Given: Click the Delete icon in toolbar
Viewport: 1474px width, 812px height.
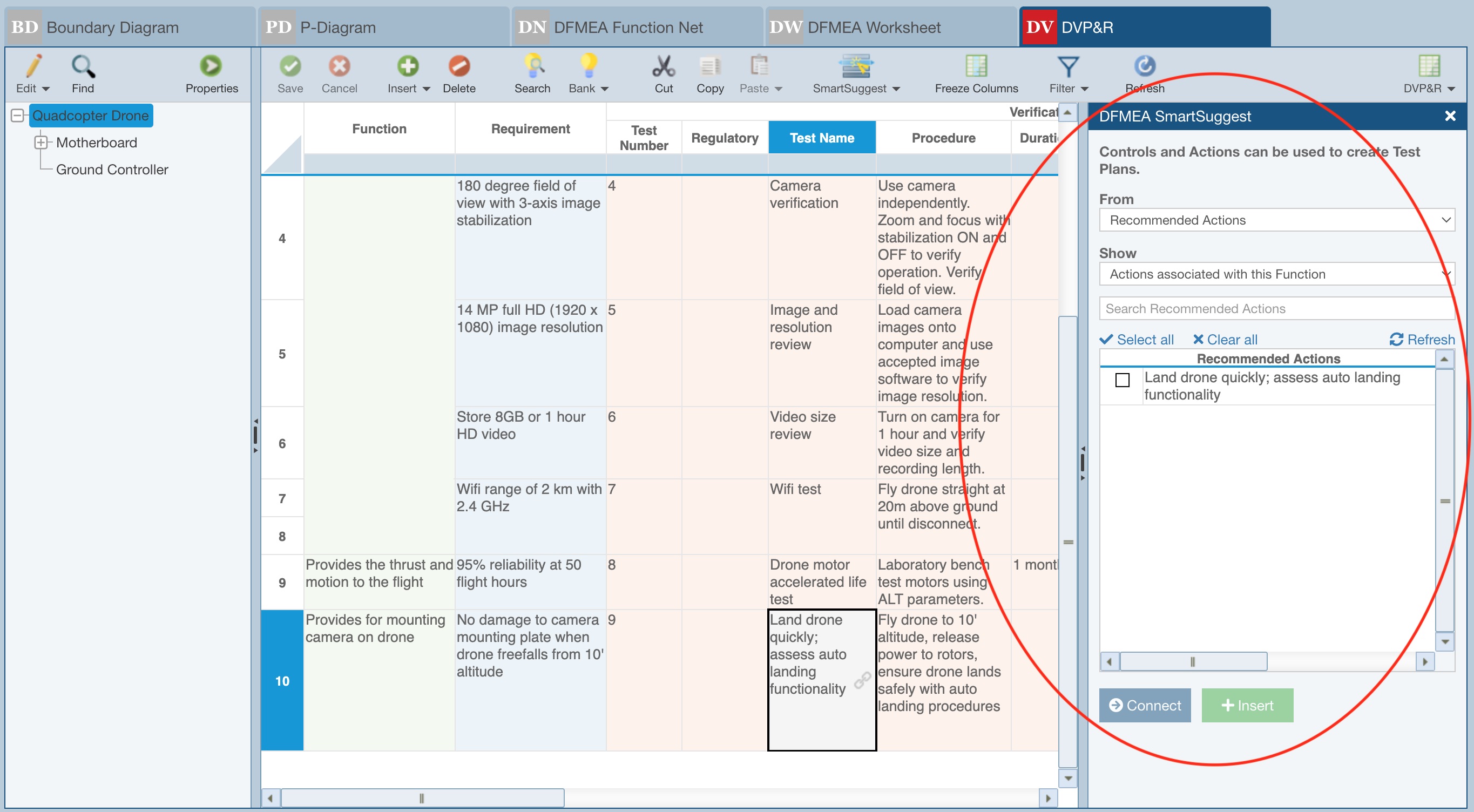Looking at the screenshot, I should pyautogui.click(x=458, y=67).
